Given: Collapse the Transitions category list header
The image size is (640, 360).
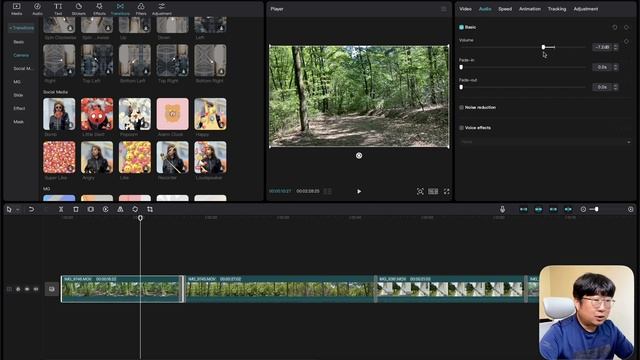Looking at the screenshot, I should (x=22, y=28).
